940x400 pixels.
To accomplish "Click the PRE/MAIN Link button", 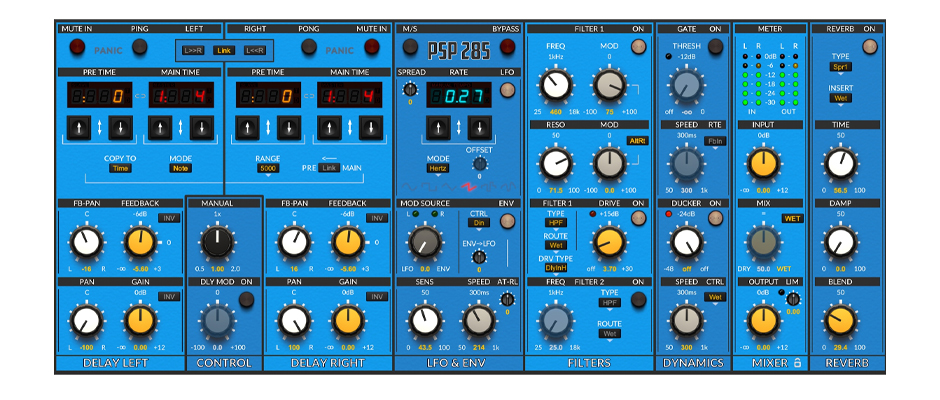I will 328,168.
